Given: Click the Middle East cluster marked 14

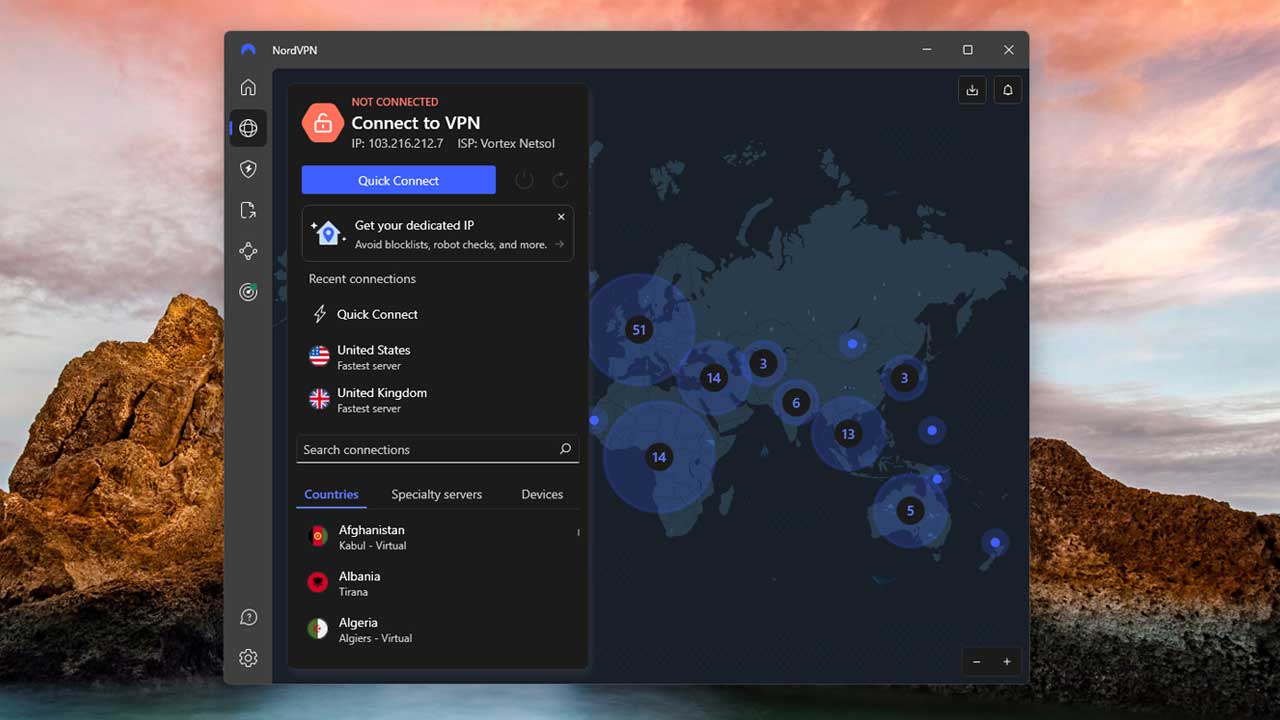Looking at the screenshot, I should (x=713, y=377).
